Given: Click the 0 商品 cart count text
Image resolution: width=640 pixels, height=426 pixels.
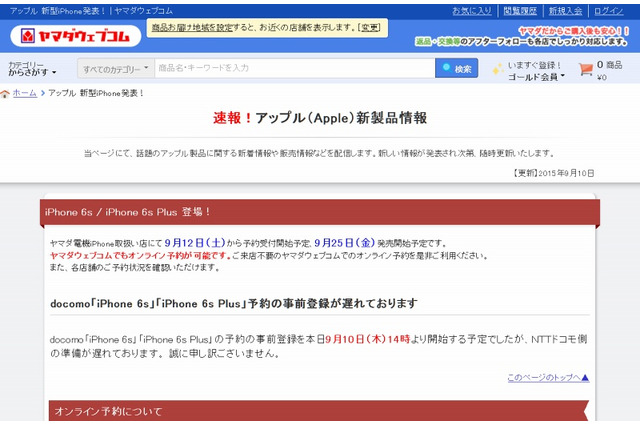Looking at the screenshot, I should 609,65.
